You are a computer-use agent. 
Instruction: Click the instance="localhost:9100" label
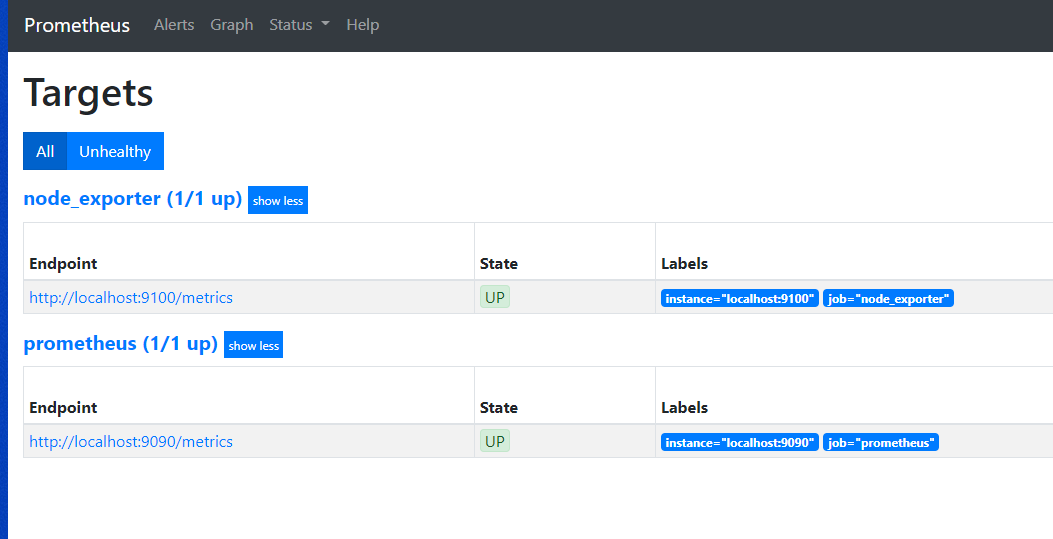coord(740,299)
